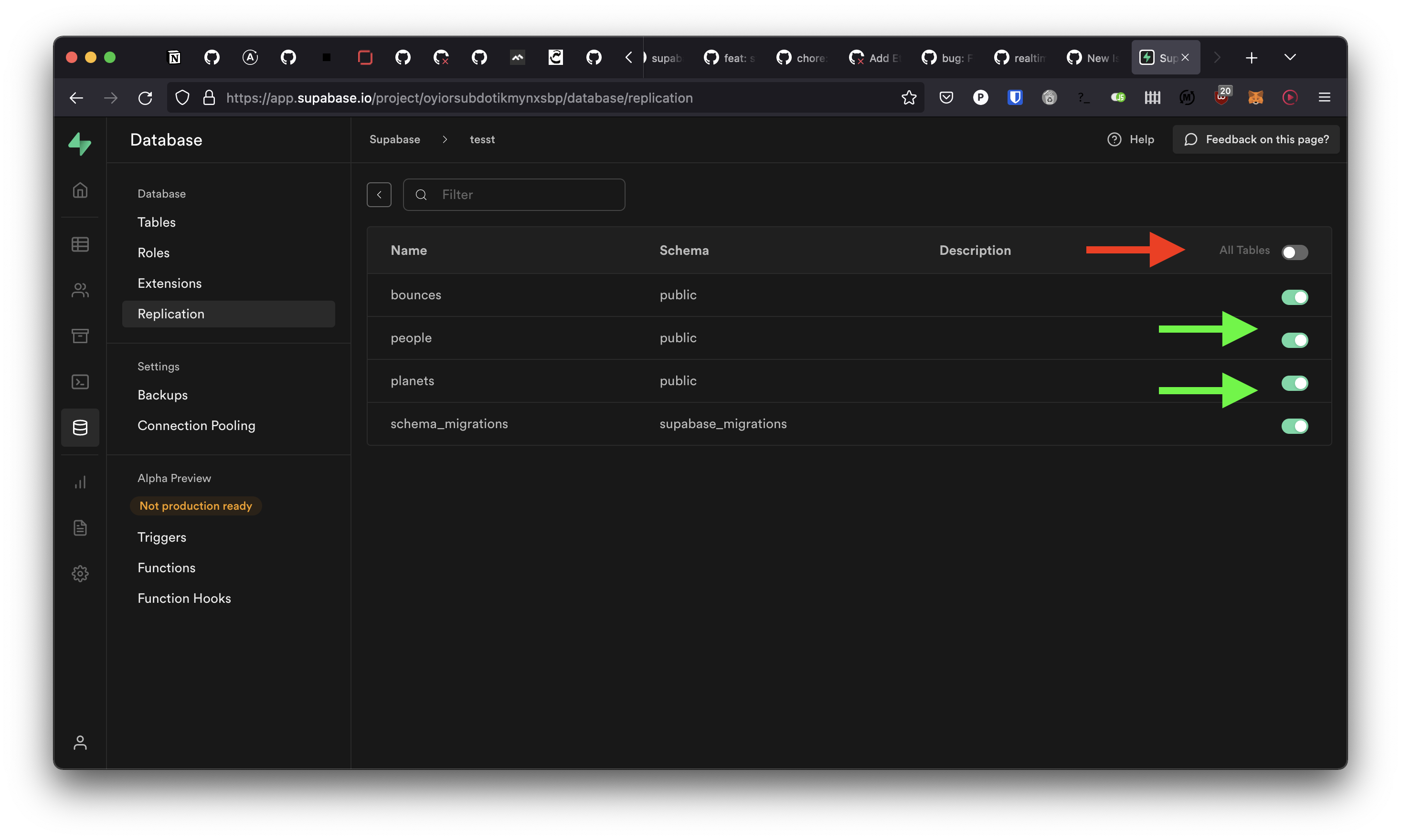Screen dimensions: 1401x840
Task: Open Triggers alpha preview
Action: coord(162,537)
